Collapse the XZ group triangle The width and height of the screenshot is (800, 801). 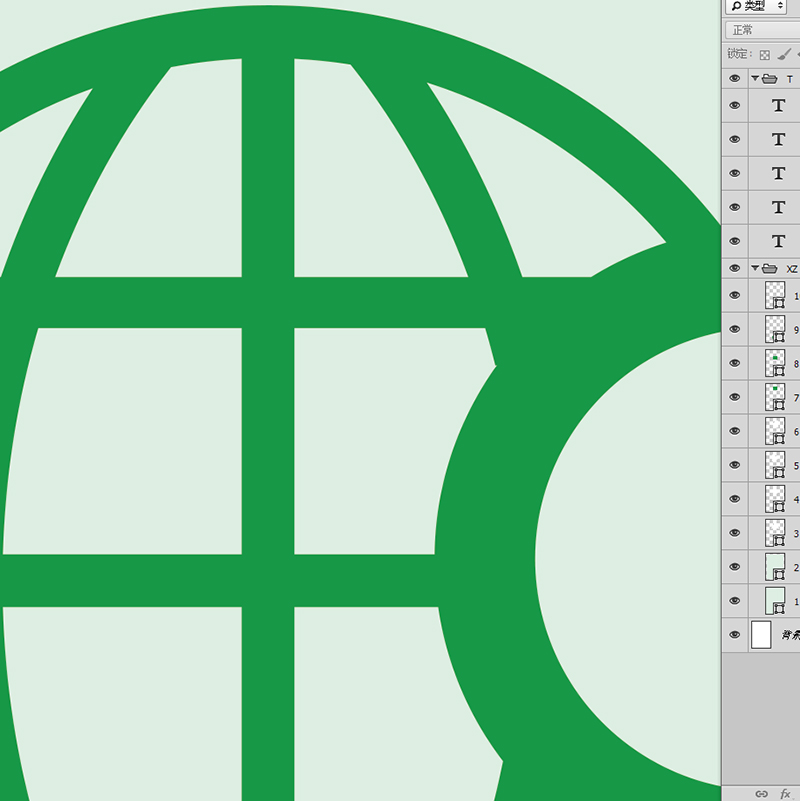[755, 268]
